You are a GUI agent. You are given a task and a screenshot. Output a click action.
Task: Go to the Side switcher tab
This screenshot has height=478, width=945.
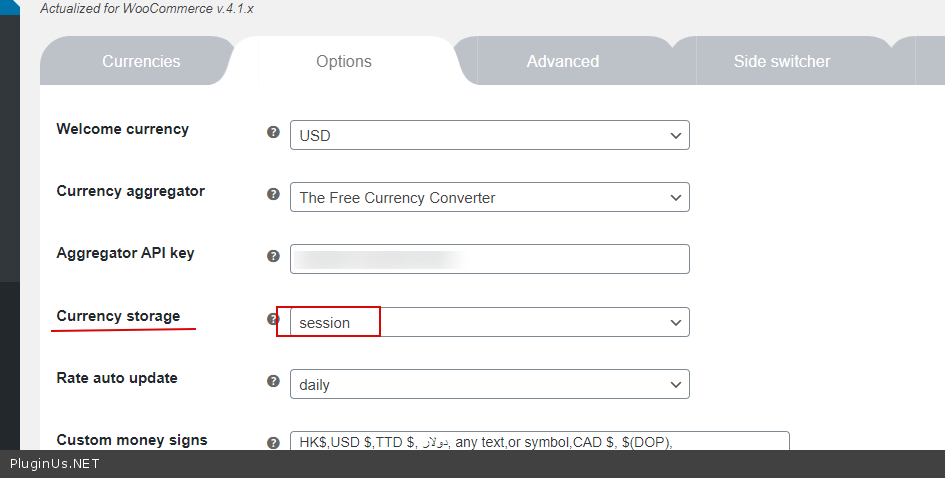(782, 62)
